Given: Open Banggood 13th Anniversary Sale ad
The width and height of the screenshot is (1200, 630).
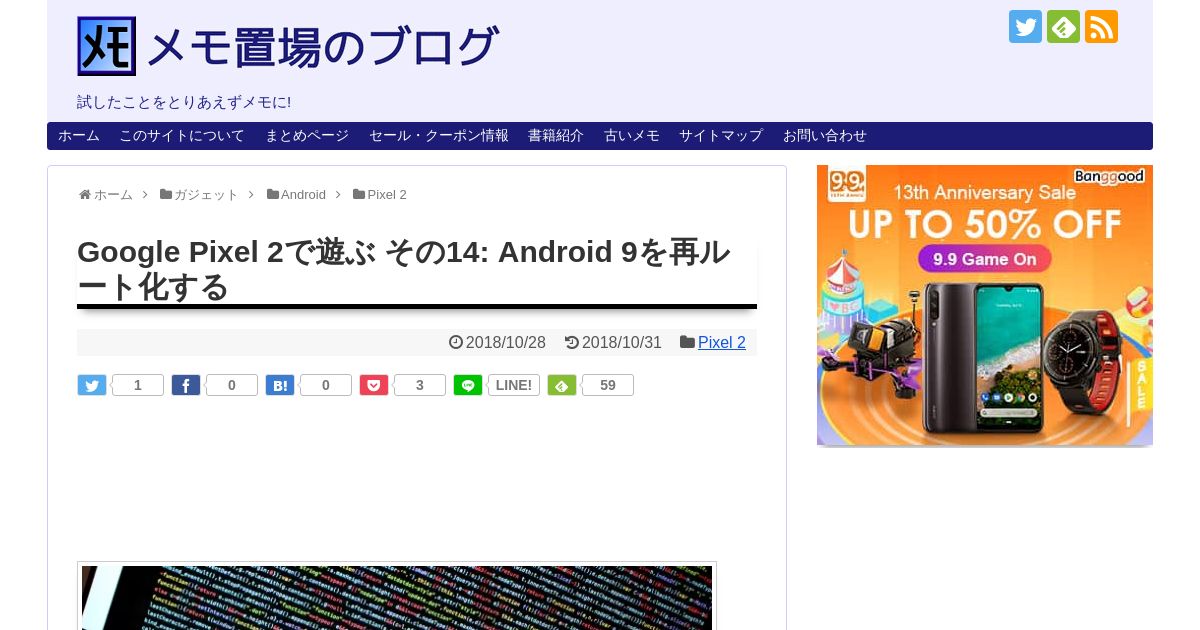Looking at the screenshot, I should tap(985, 305).
